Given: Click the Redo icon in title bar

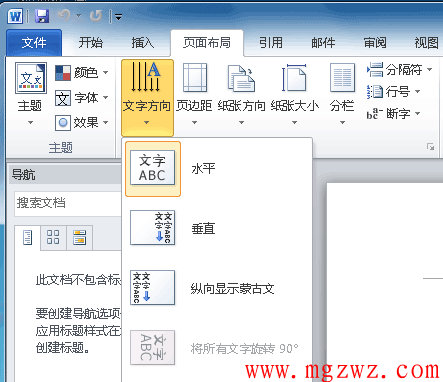Looking at the screenshot, I should point(96,16).
